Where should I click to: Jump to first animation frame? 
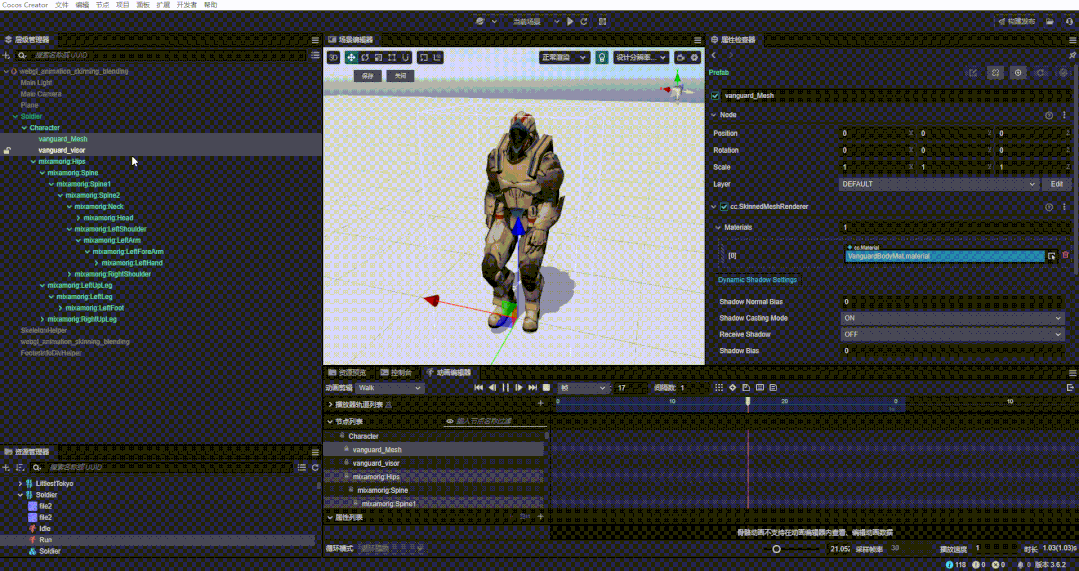(479, 388)
